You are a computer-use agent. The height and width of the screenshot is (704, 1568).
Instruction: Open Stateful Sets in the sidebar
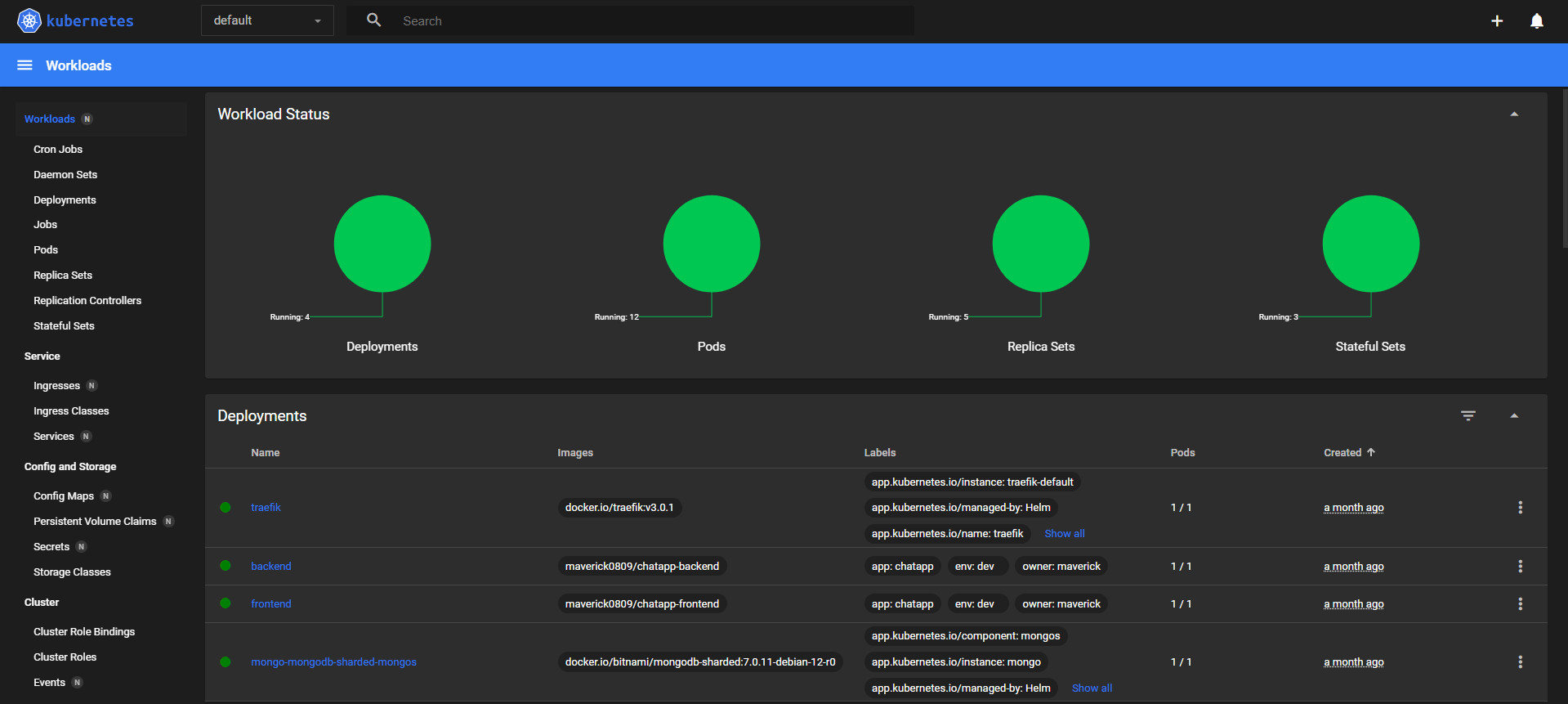[x=64, y=326]
